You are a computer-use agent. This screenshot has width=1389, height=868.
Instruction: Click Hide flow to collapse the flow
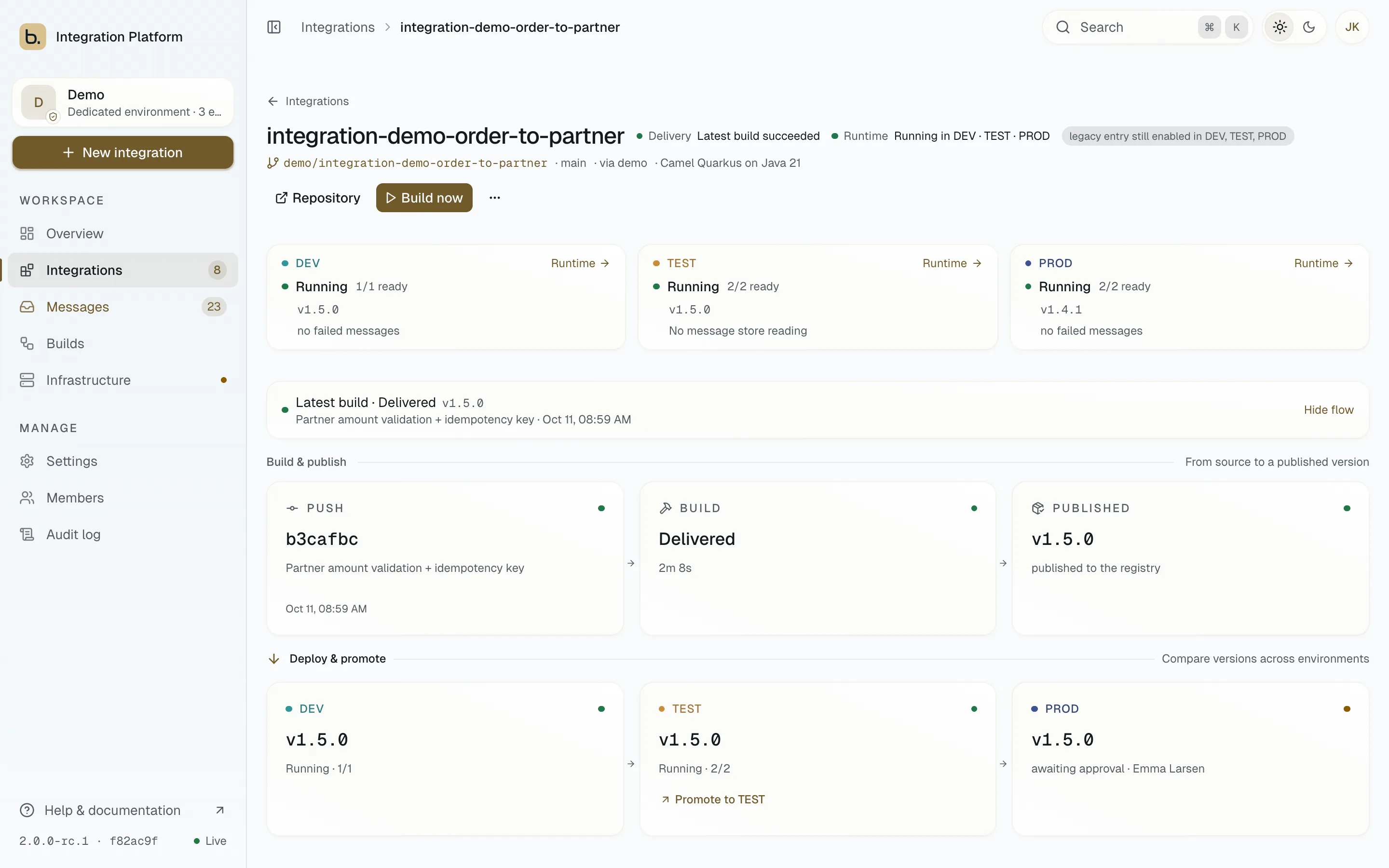pos(1328,410)
